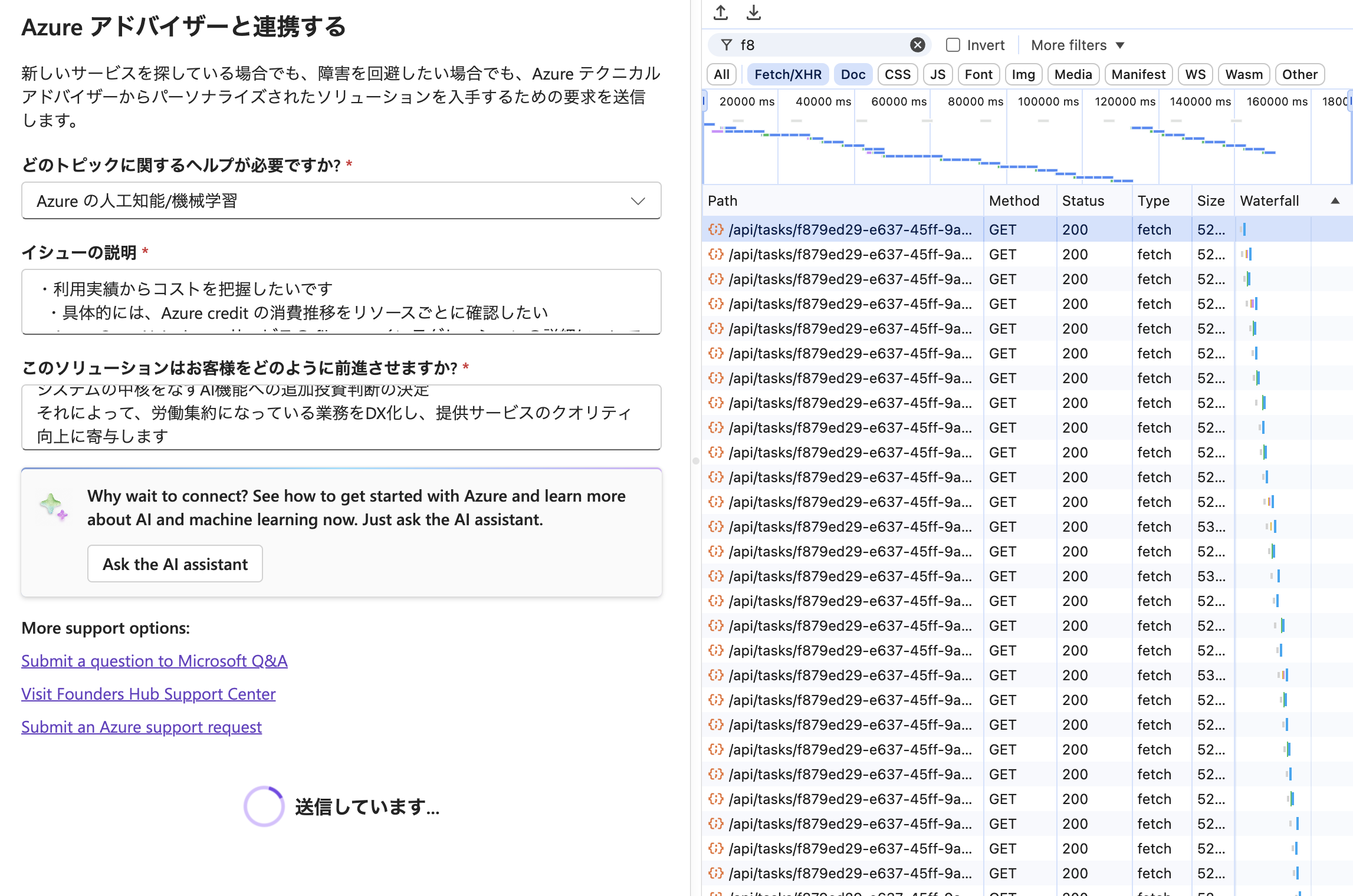Sort requests by Type column
Image resolution: width=1353 pixels, height=896 pixels.
[1161, 201]
